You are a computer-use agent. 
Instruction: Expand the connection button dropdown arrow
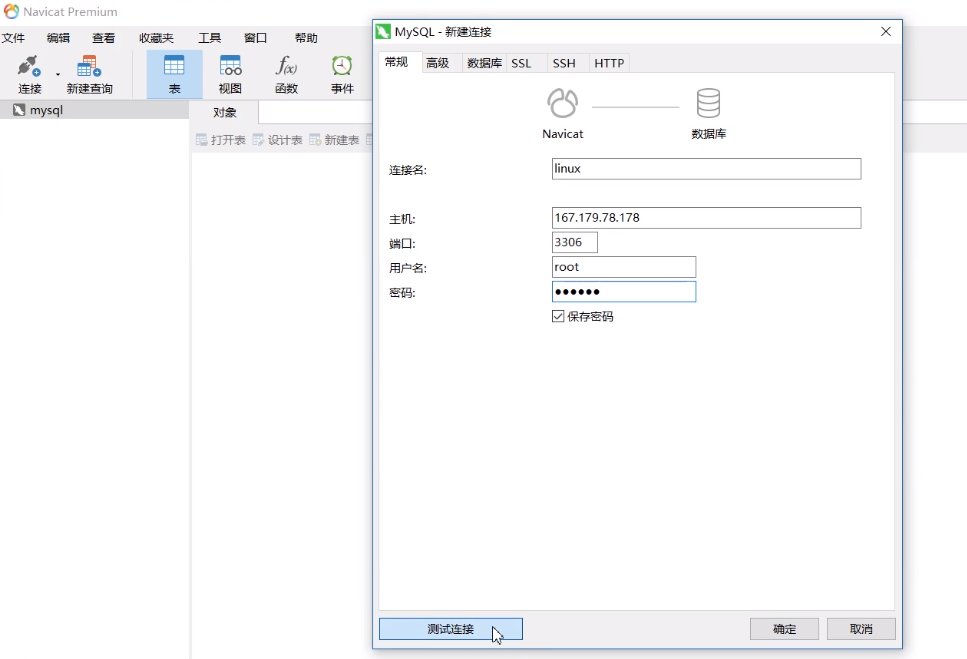point(58,75)
